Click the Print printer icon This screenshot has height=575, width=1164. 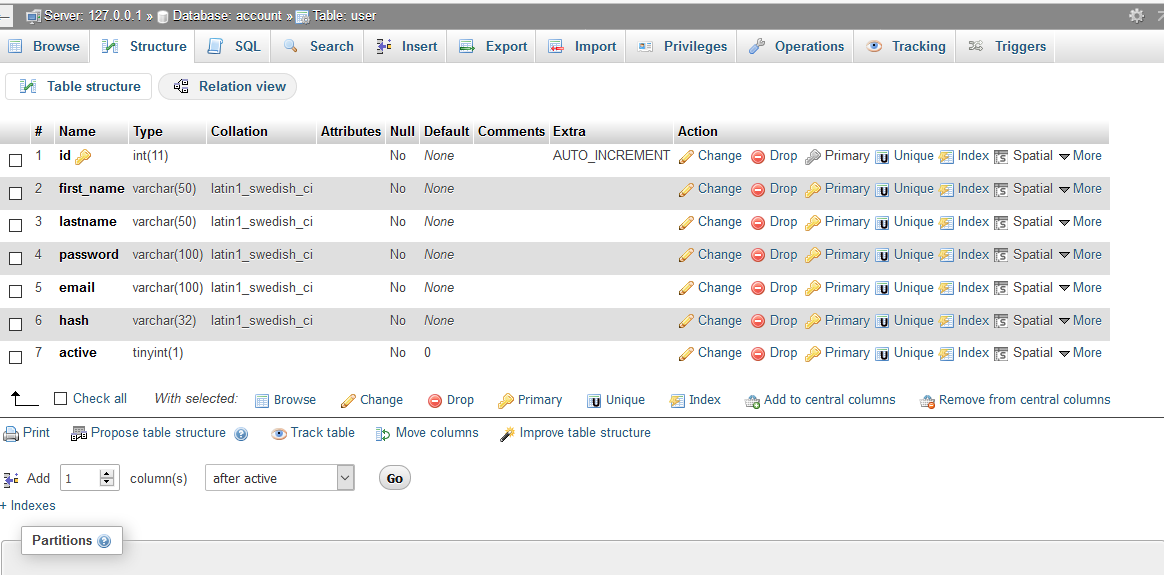(11, 434)
